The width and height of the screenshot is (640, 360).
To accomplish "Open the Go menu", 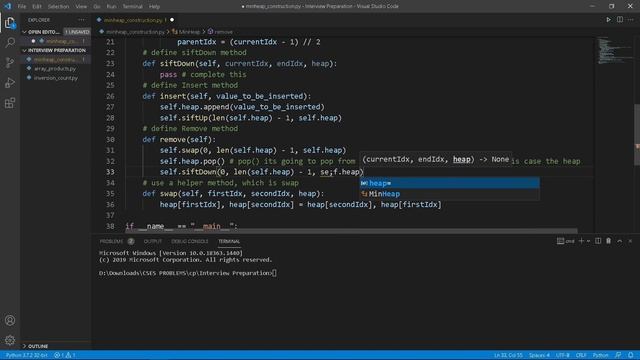I will (x=97, y=7).
